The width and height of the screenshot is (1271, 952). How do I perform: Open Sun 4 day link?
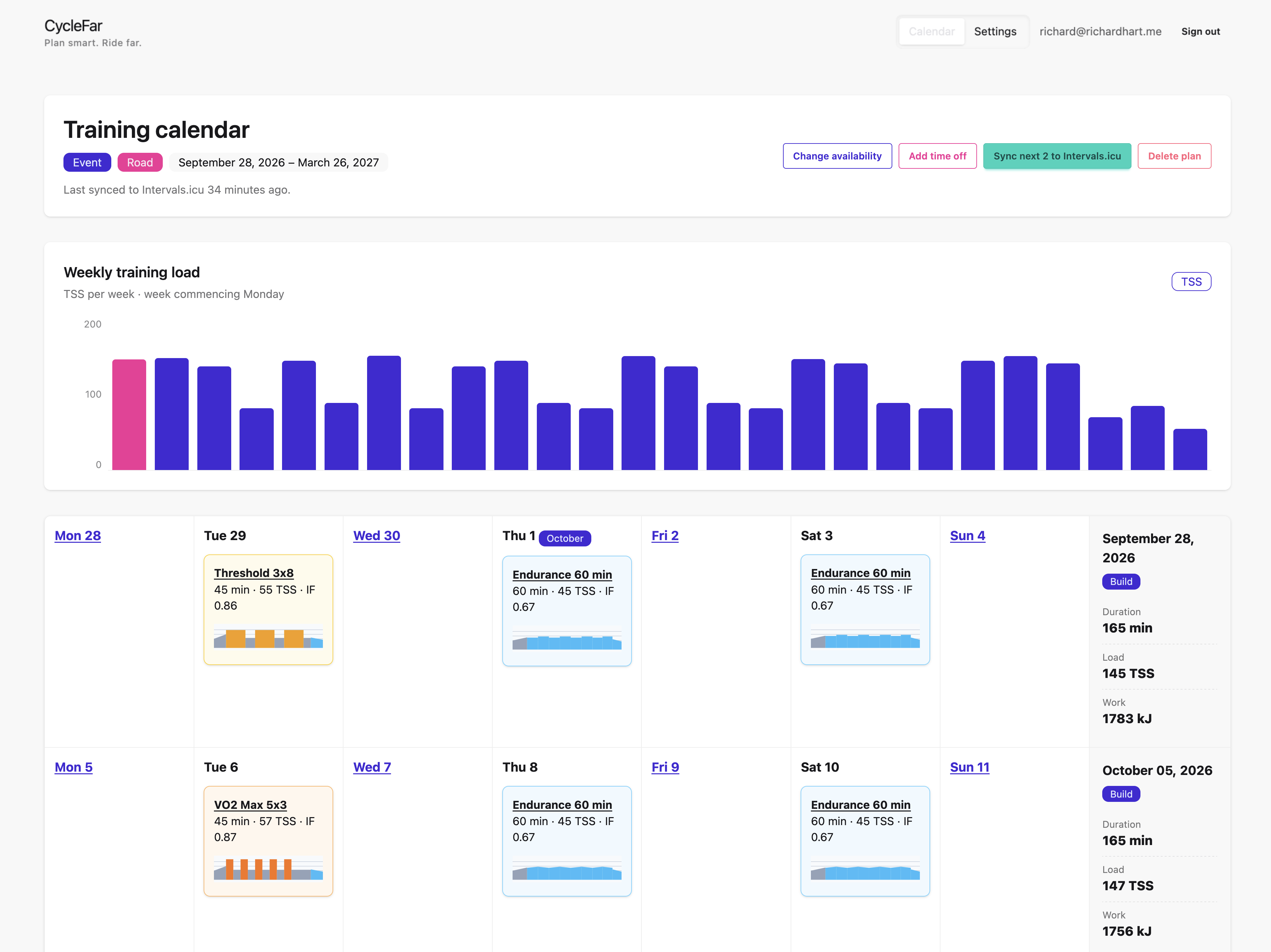[967, 535]
